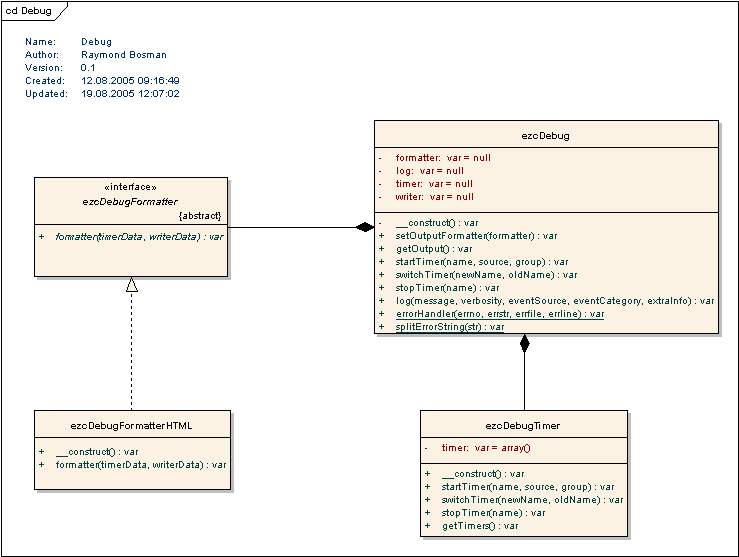The width and height of the screenshot is (739, 557).
Task: Click the {abstract} marker in ezcDebugFormatter
Action: click(x=199, y=216)
